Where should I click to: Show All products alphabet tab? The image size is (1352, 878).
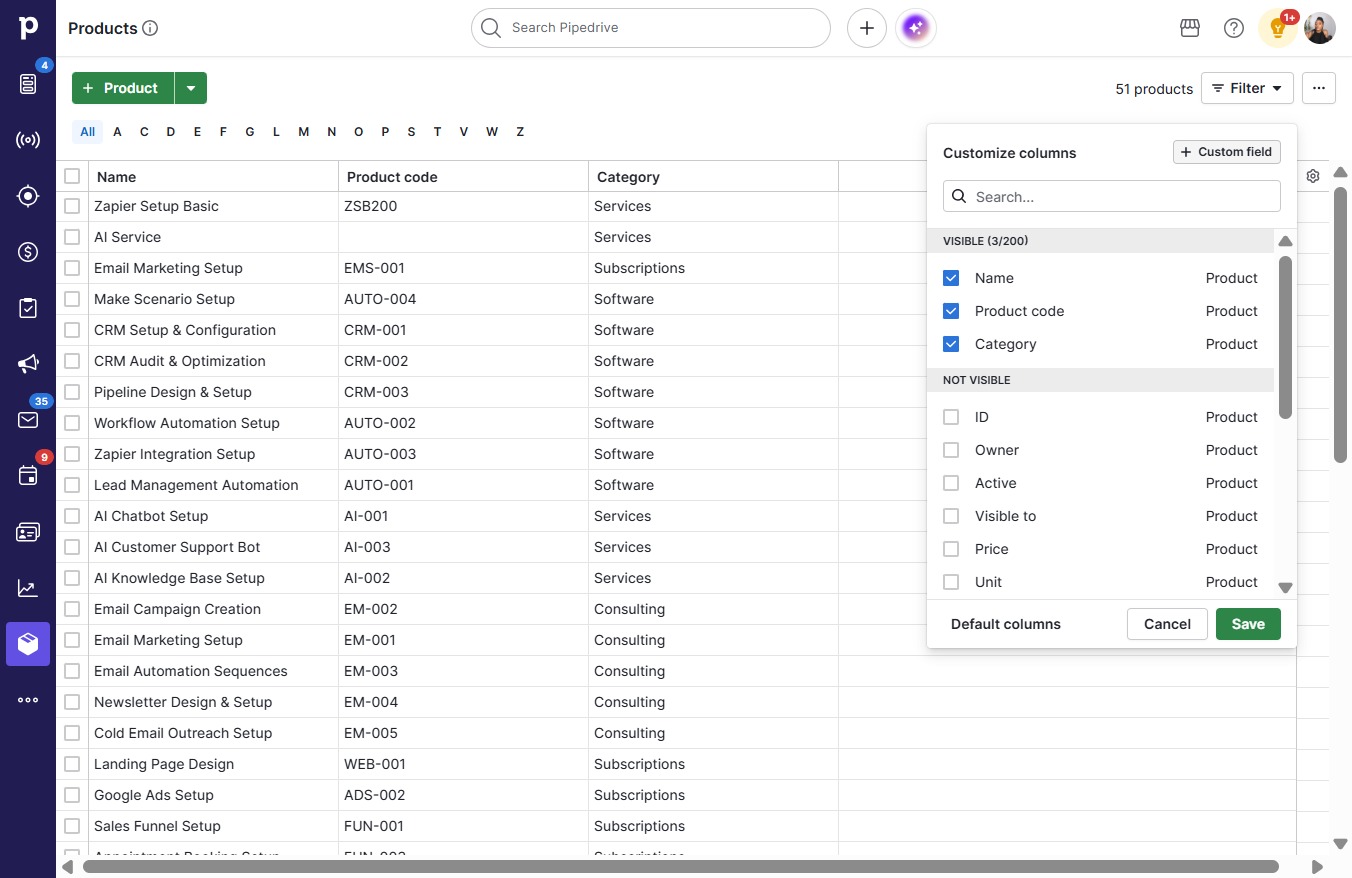pos(88,132)
